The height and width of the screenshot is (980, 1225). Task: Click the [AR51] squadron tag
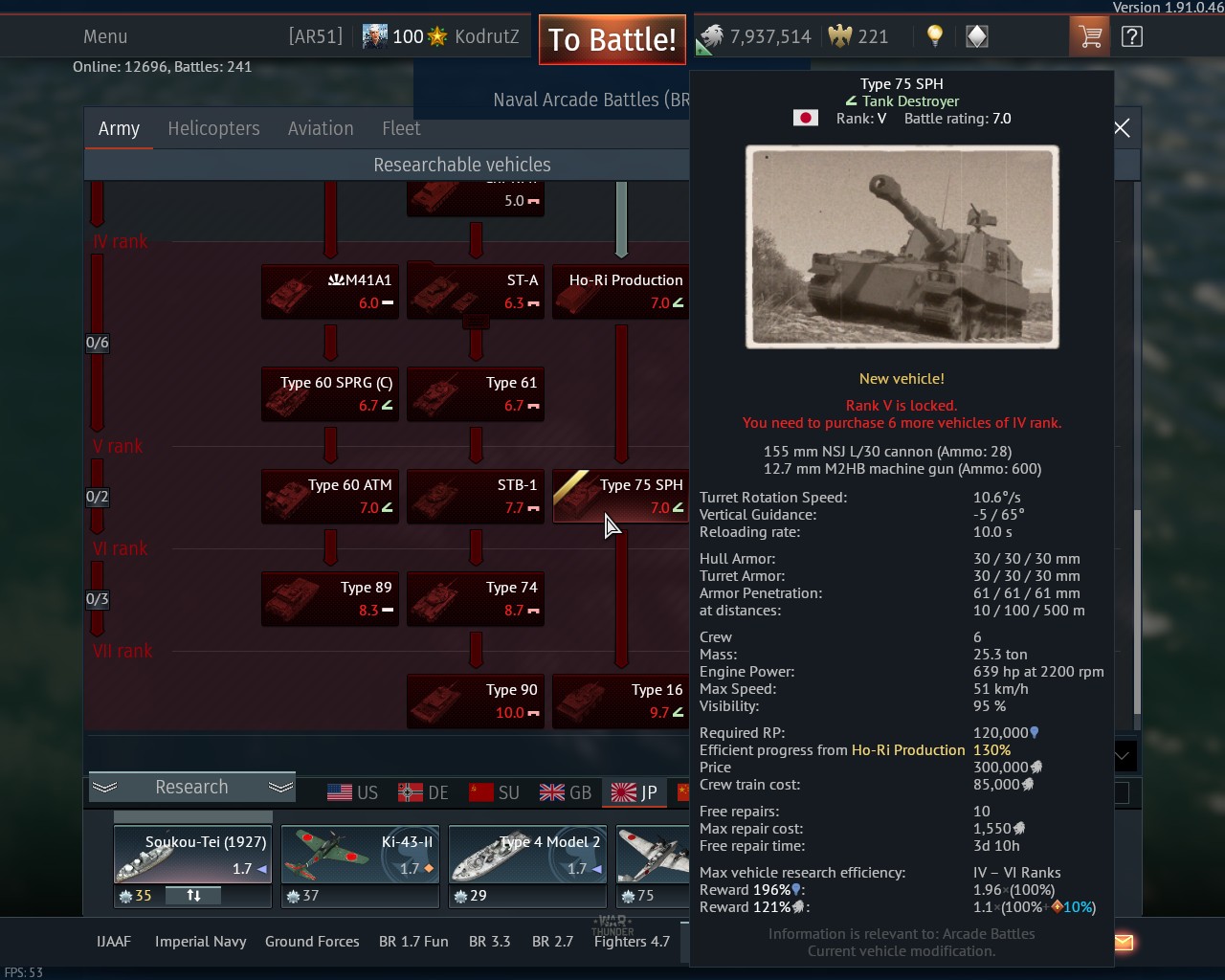pyautogui.click(x=315, y=36)
